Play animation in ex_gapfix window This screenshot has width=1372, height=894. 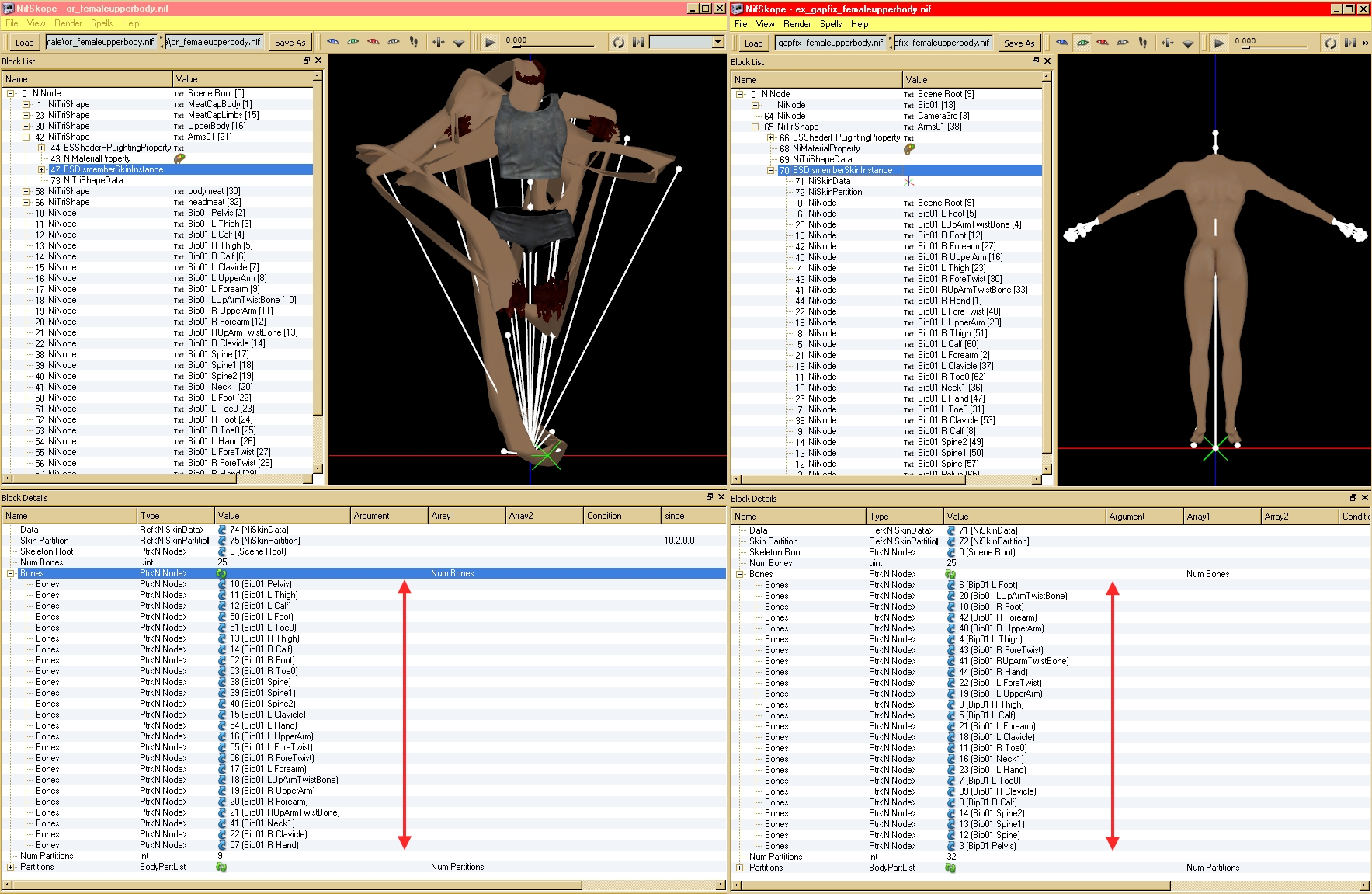point(1219,43)
